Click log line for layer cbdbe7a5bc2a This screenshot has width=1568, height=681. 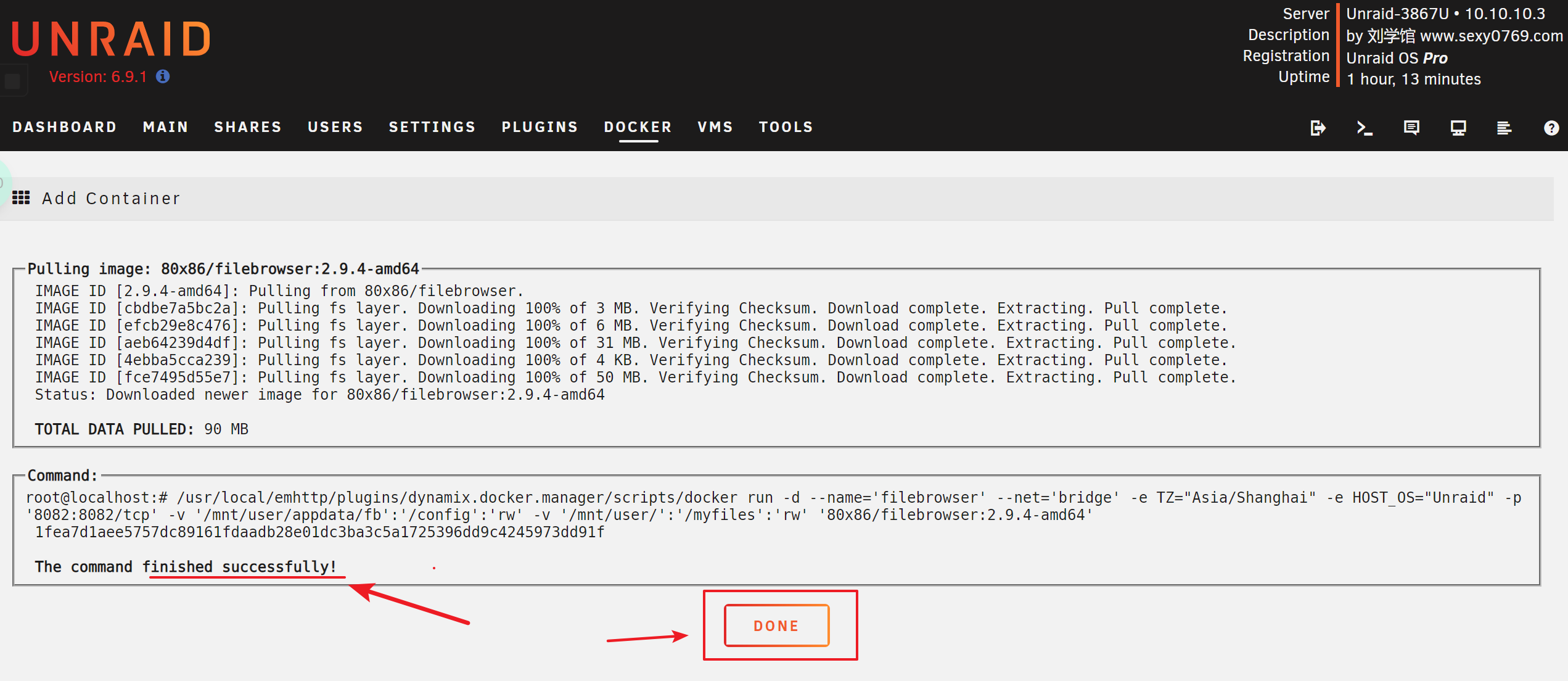click(x=631, y=308)
